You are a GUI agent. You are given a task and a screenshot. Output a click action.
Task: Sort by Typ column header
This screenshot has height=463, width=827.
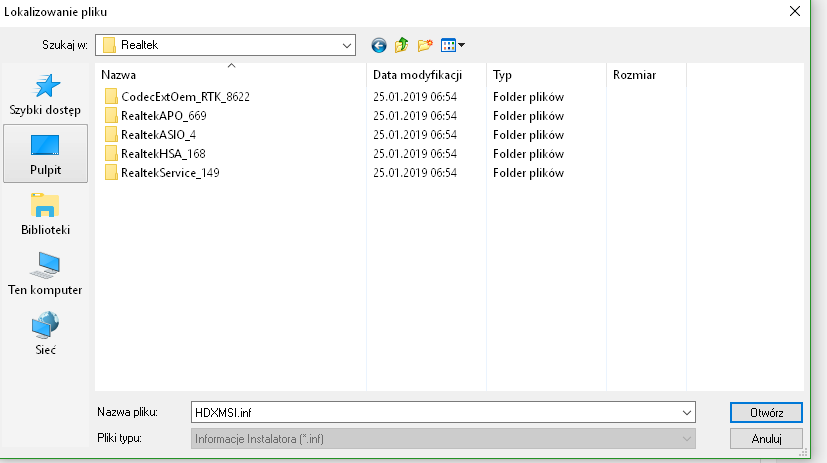tap(546, 75)
